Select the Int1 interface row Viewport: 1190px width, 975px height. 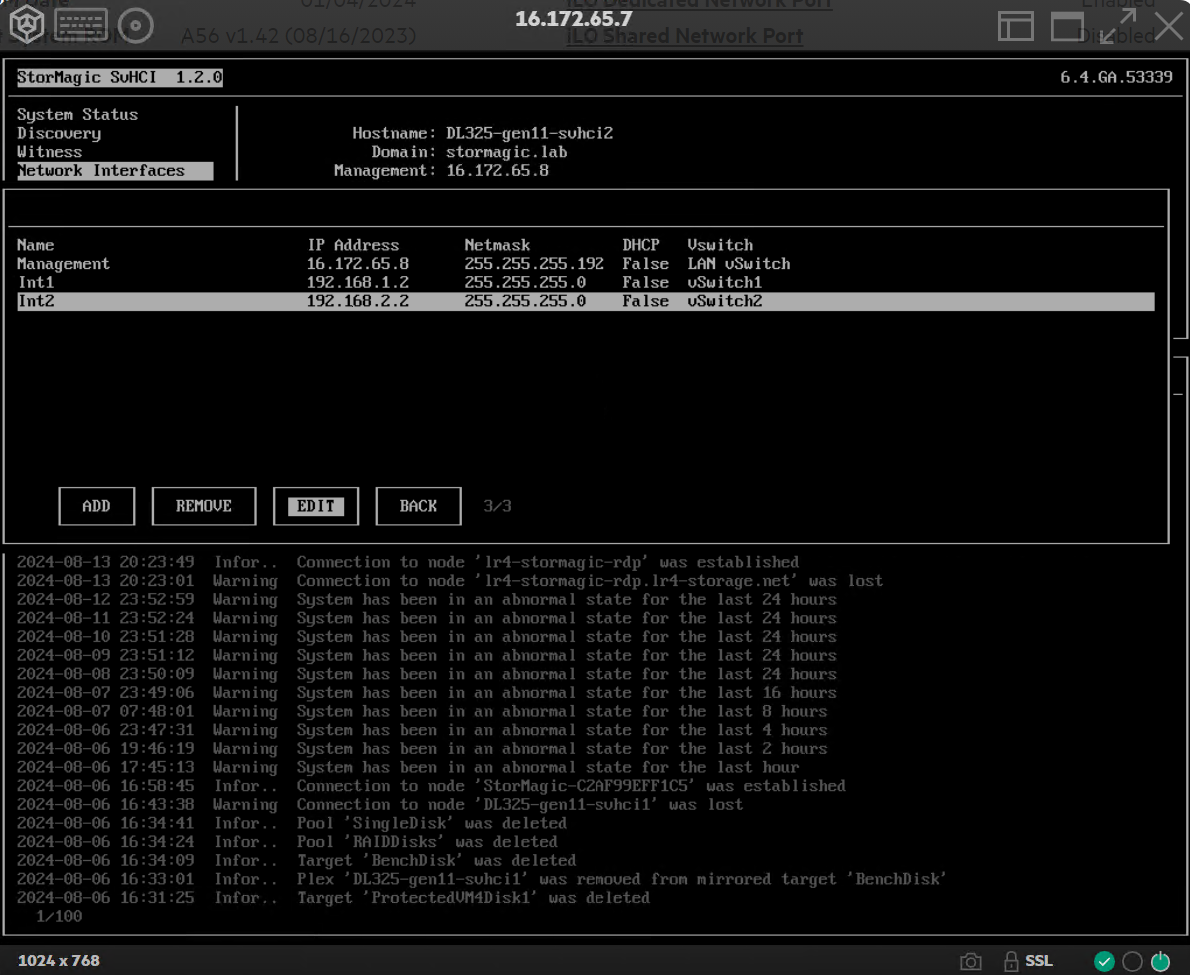point(585,282)
